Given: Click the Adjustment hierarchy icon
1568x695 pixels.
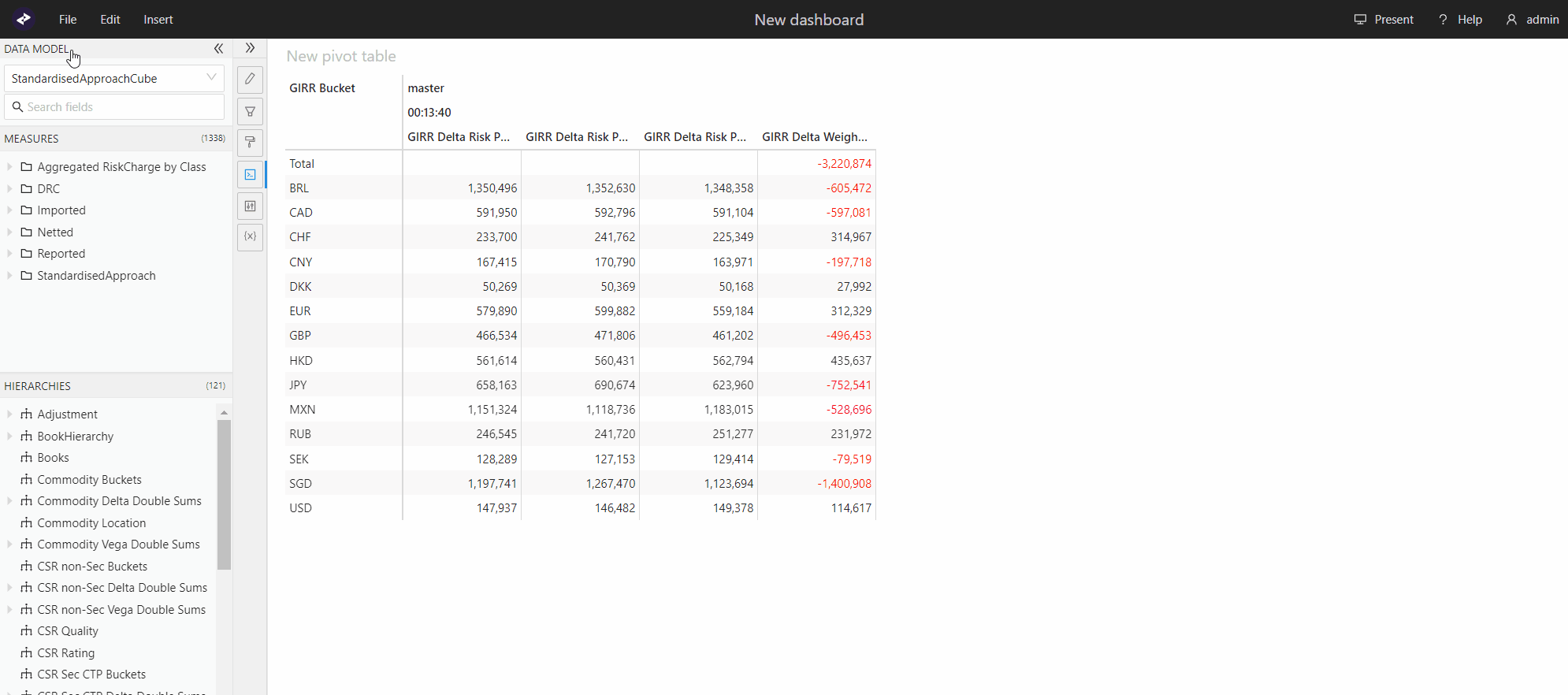Looking at the screenshot, I should coord(27,414).
